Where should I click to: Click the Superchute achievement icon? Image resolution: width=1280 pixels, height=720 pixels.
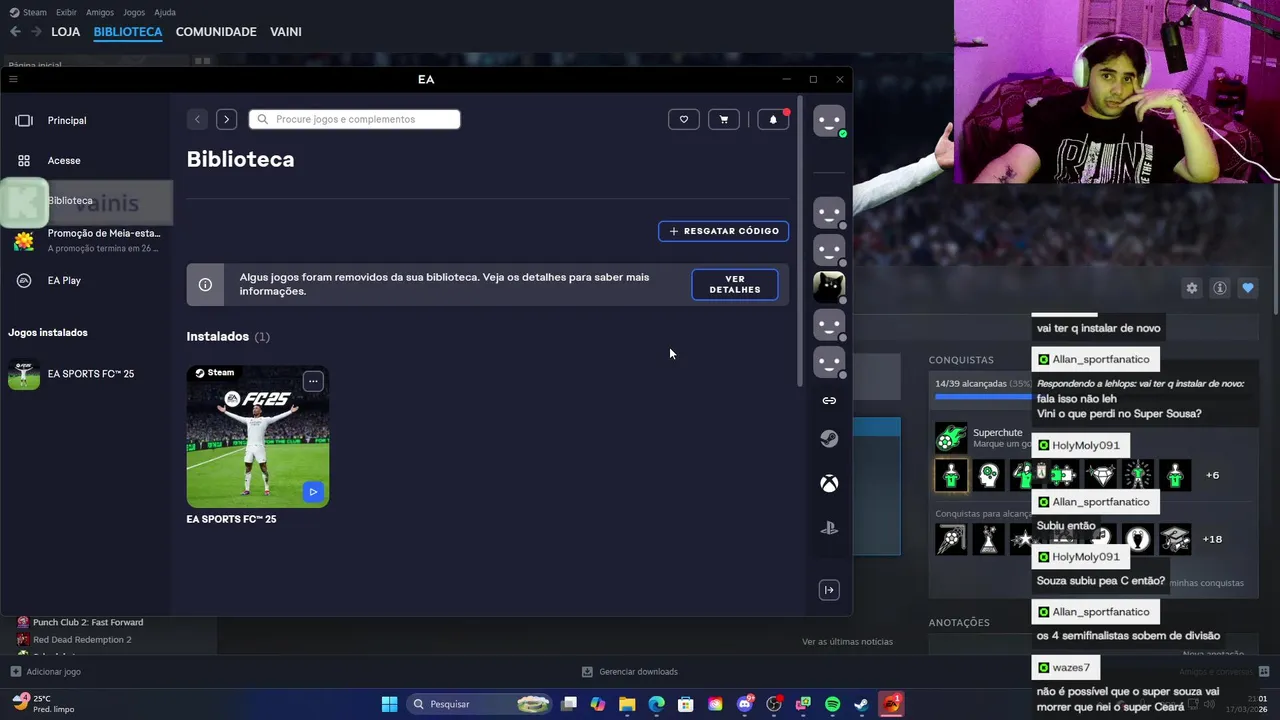click(x=951, y=437)
